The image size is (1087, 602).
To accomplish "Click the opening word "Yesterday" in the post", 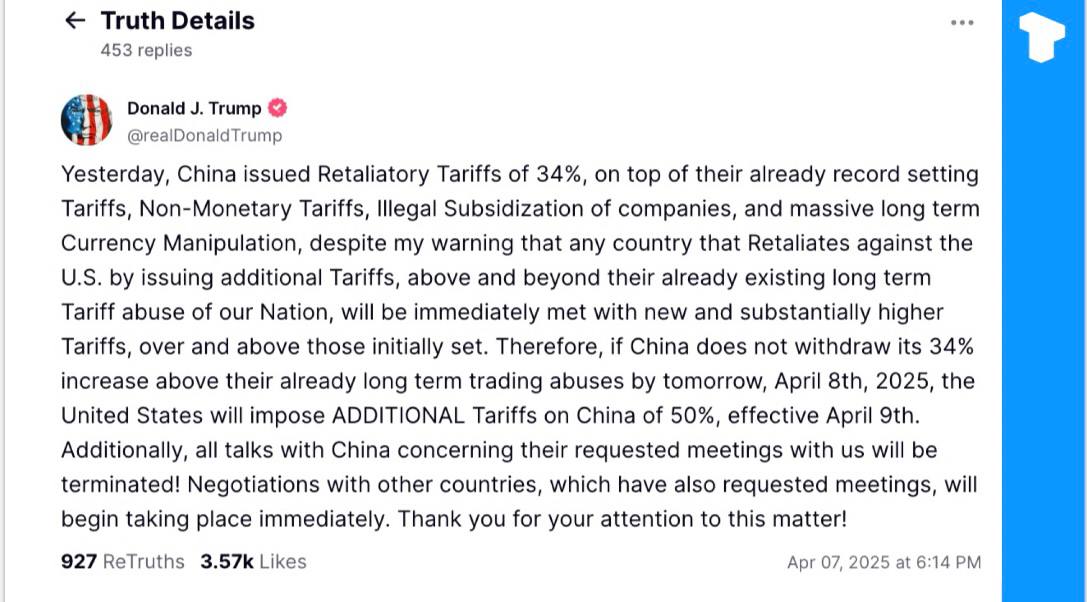I will (113, 174).
